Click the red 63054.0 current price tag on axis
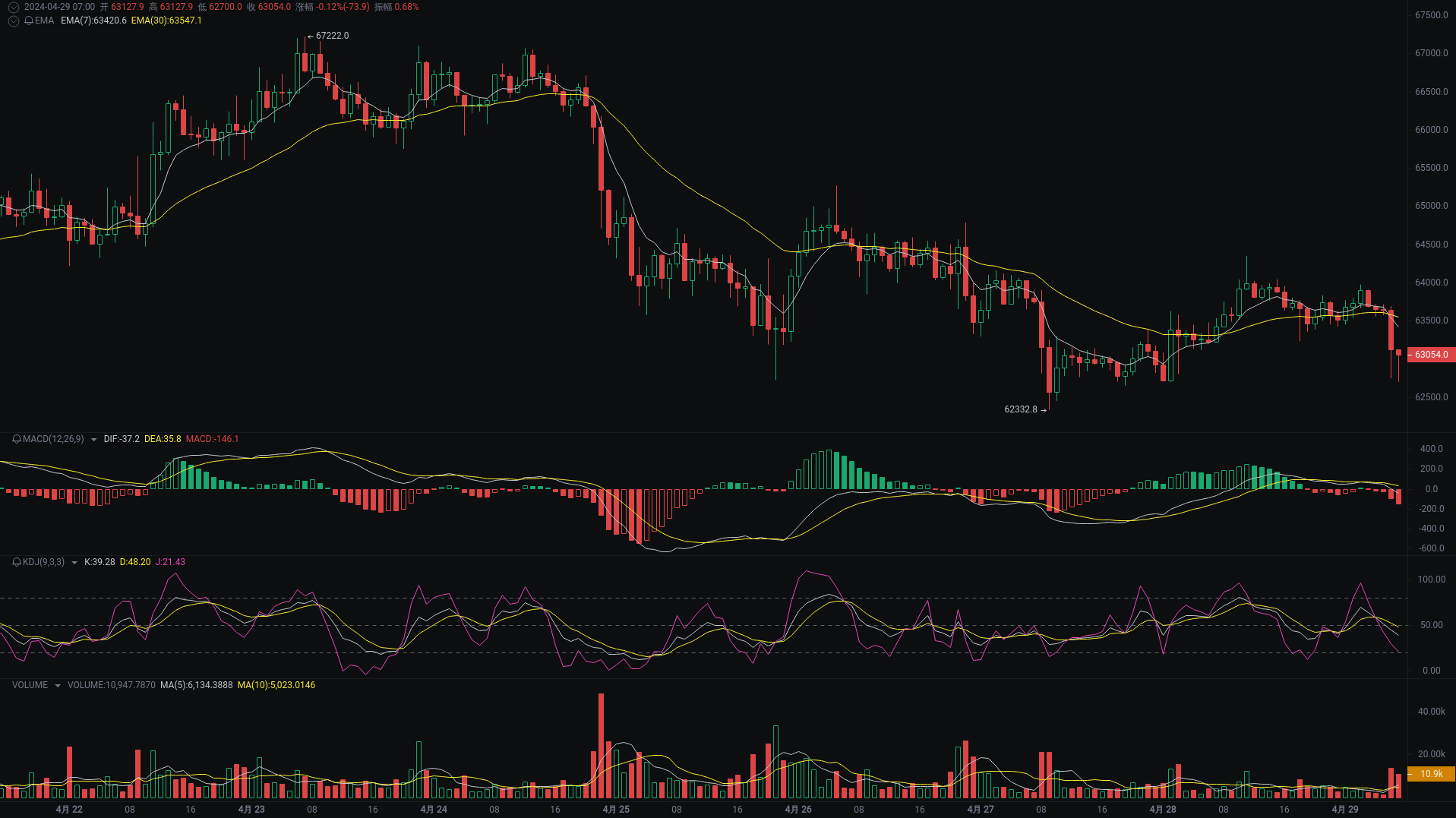1456x818 pixels. (1431, 355)
